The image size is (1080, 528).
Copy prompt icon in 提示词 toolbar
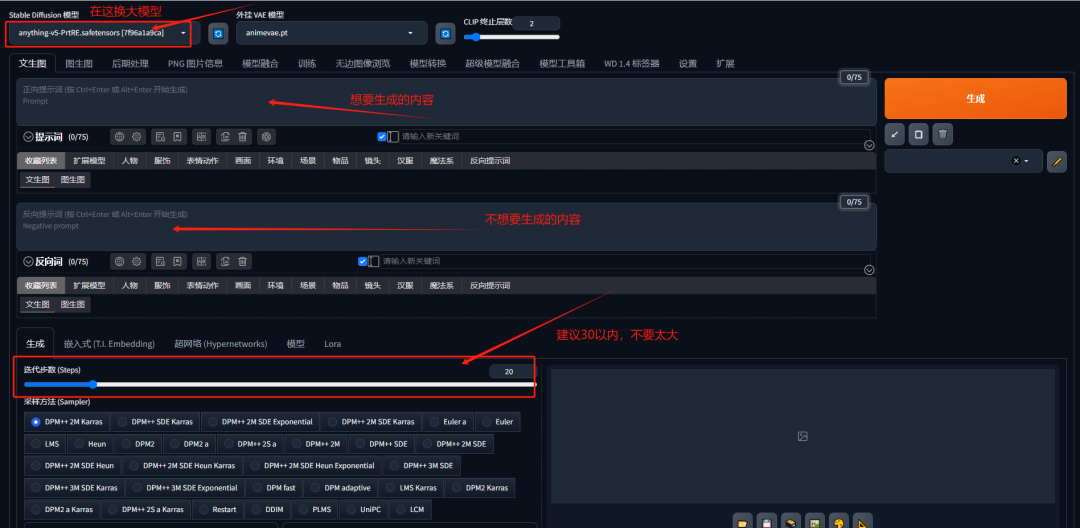tap(225, 136)
